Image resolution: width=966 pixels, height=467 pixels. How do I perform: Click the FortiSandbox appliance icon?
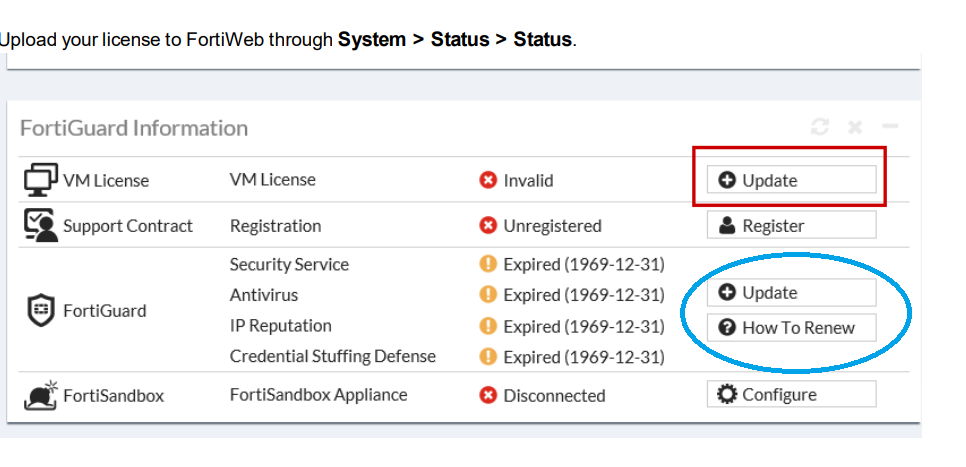click(40, 395)
